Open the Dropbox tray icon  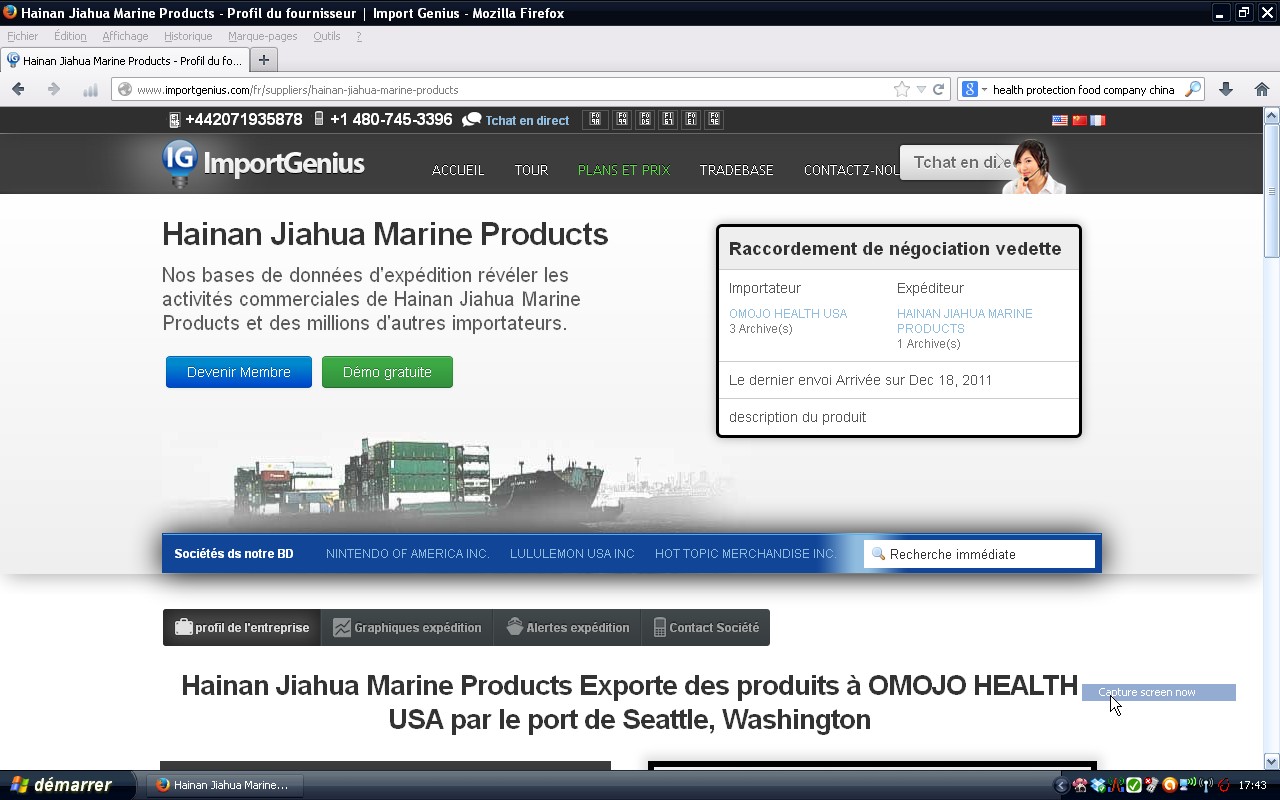click(x=1098, y=785)
